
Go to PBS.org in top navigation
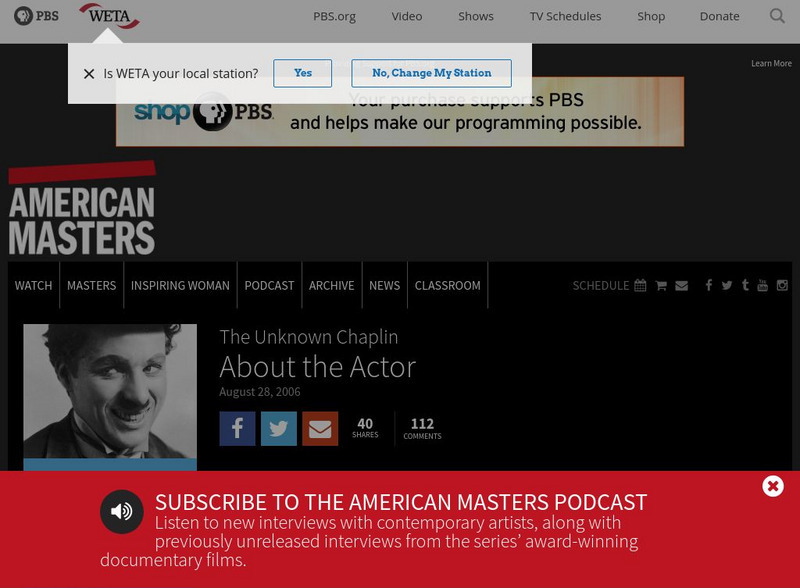(334, 16)
